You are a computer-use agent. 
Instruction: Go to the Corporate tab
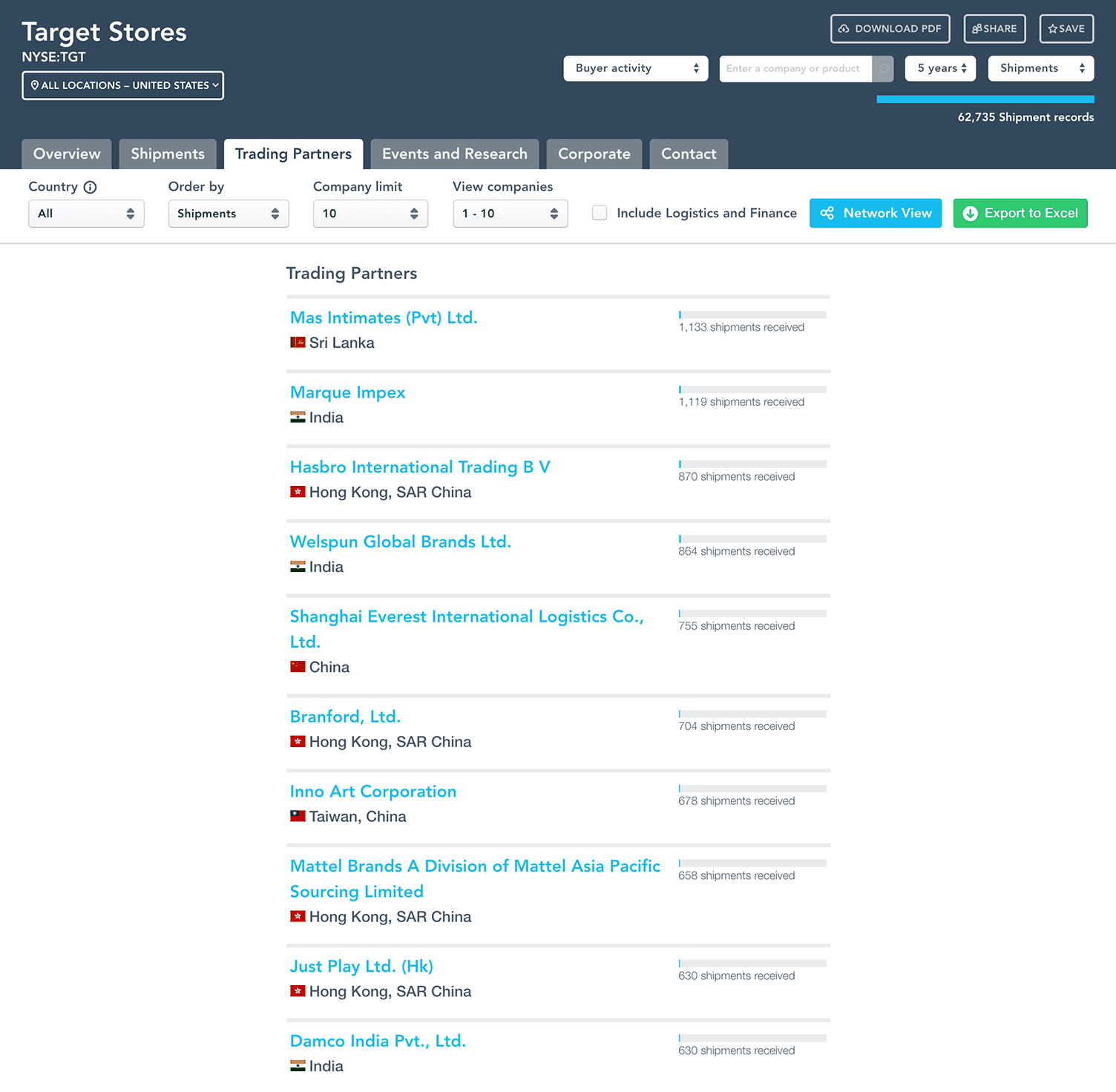(x=594, y=154)
